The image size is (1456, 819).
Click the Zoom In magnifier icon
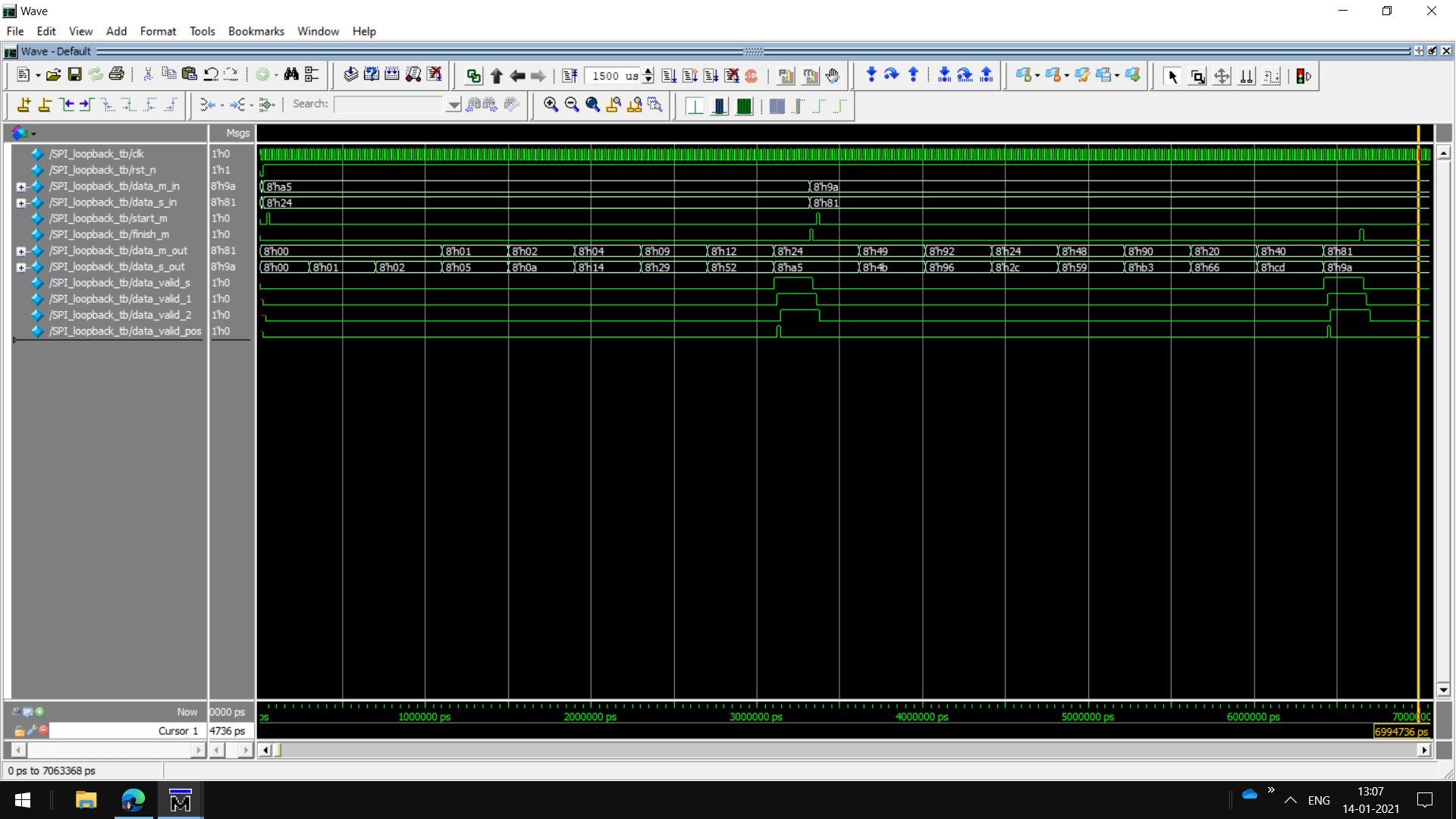coord(551,105)
